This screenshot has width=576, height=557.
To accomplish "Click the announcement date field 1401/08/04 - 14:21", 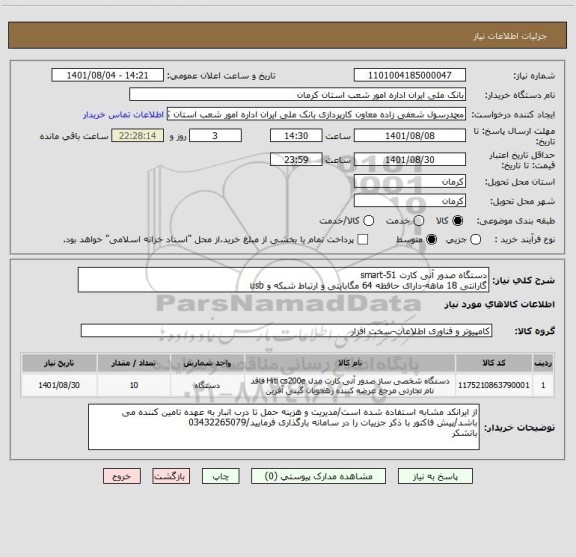I will click(x=107, y=75).
